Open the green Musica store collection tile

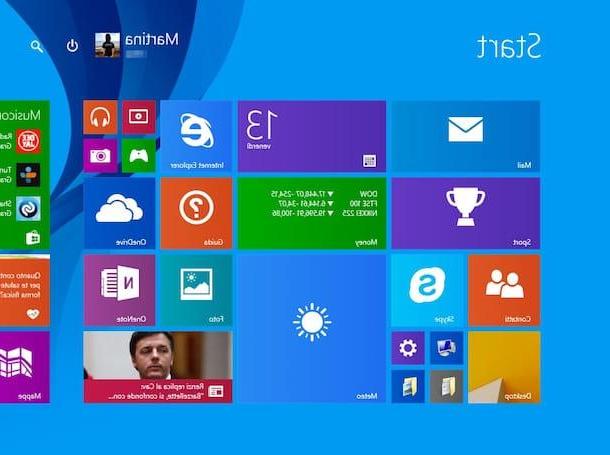click(25, 175)
